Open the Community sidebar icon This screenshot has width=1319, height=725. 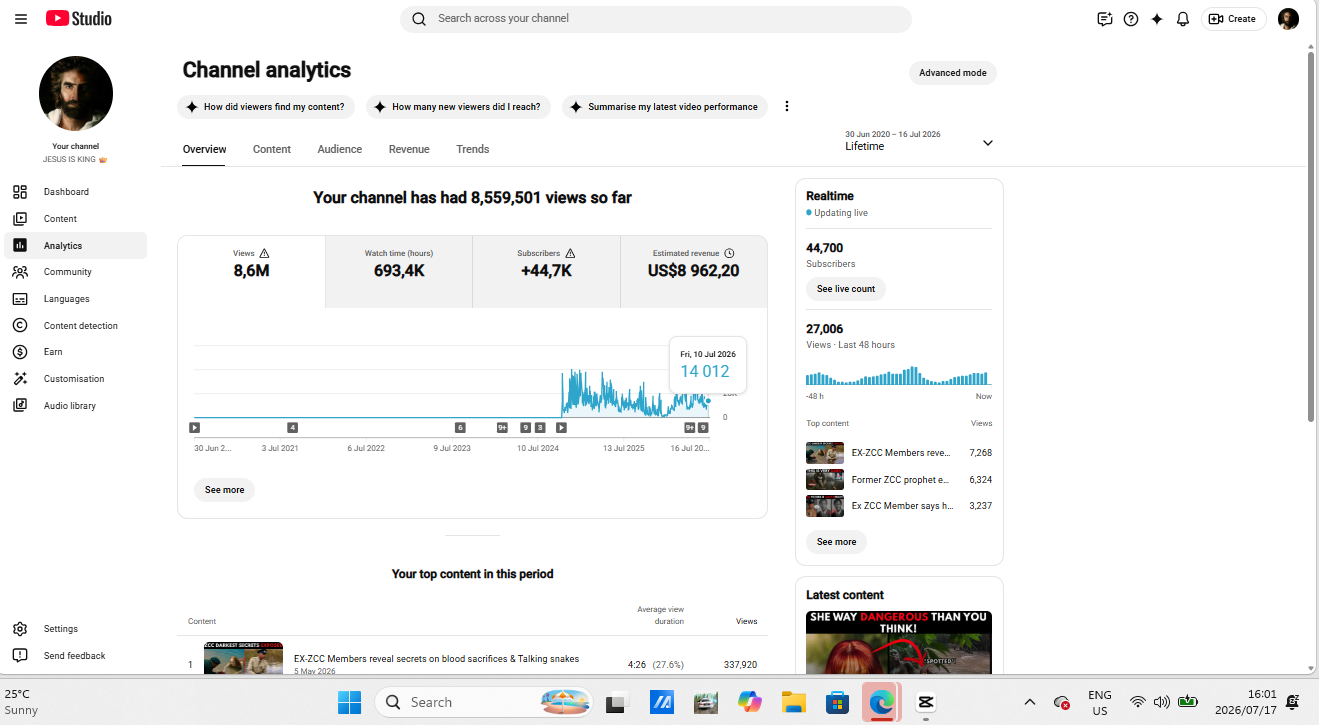click(x=20, y=272)
